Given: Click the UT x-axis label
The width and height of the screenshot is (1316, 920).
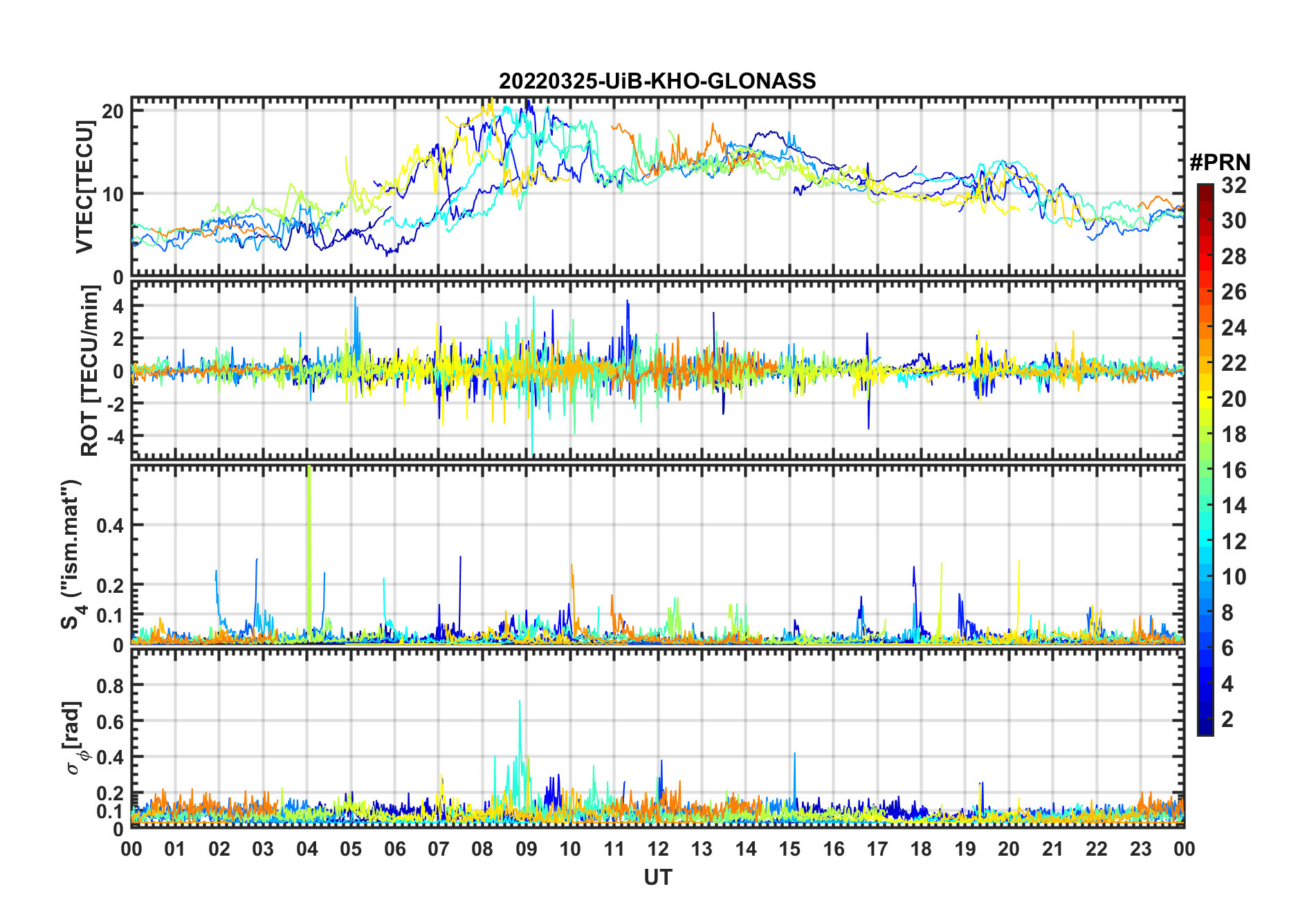Looking at the screenshot, I should [x=658, y=878].
